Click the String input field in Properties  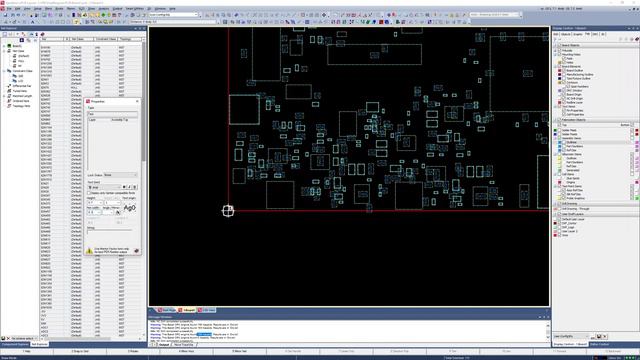[x=109, y=231]
